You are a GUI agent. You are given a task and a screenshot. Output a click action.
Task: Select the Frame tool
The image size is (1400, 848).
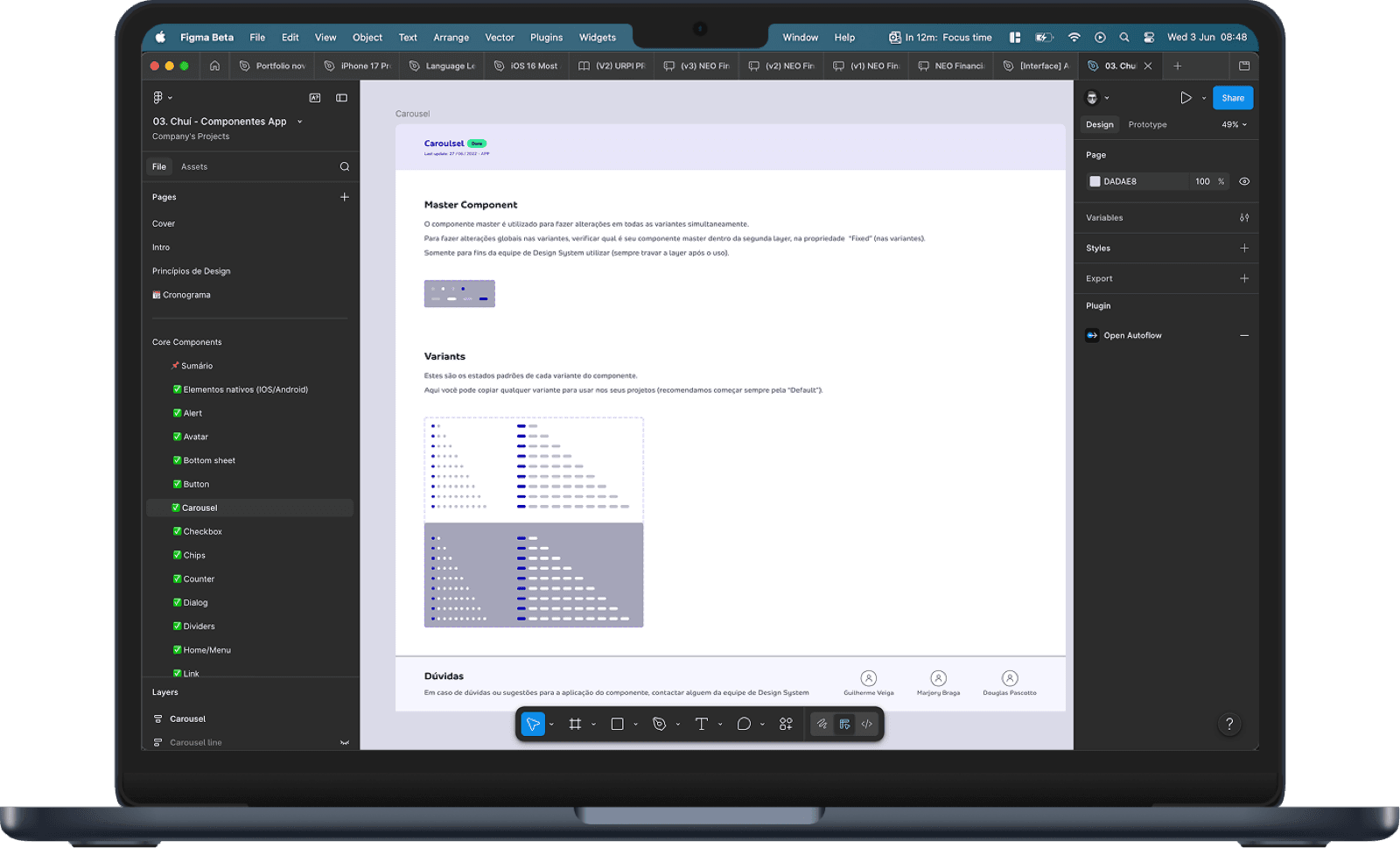575,724
